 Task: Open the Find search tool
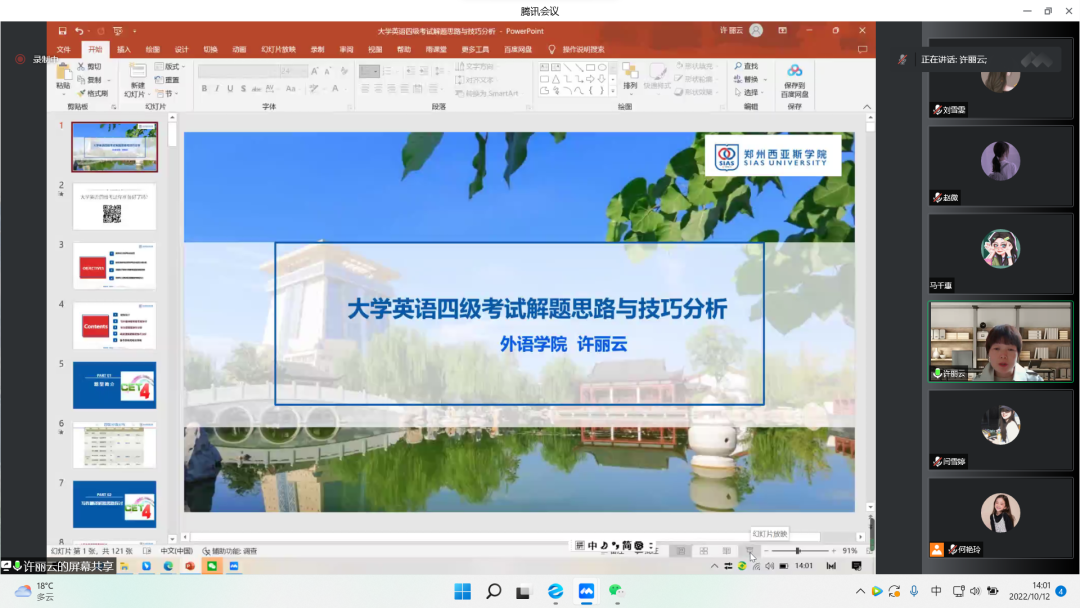747,66
